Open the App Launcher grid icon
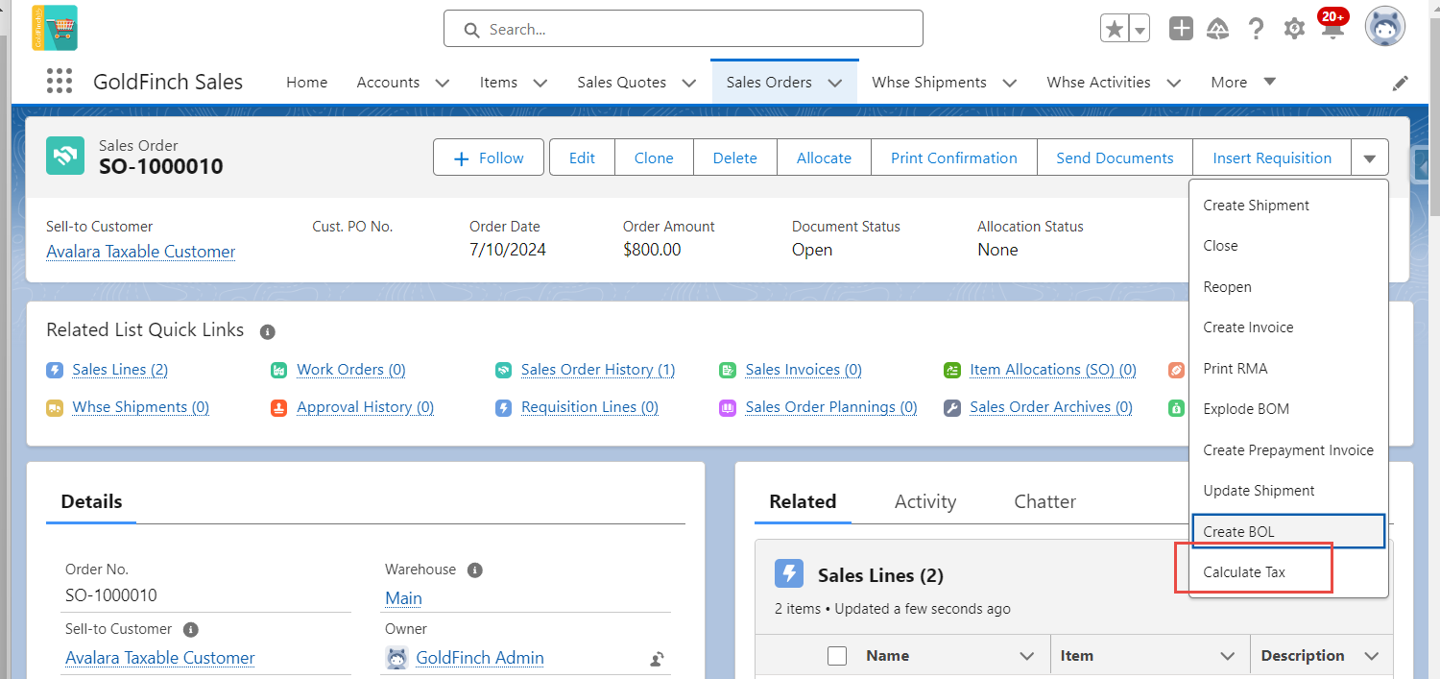1440x679 pixels. click(x=60, y=81)
